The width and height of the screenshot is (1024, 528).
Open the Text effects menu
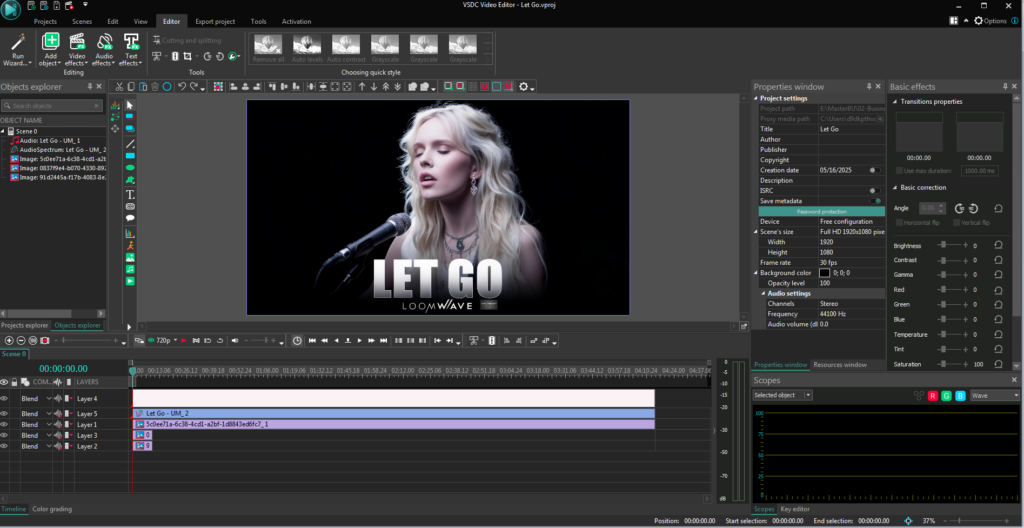pos(131,50)
